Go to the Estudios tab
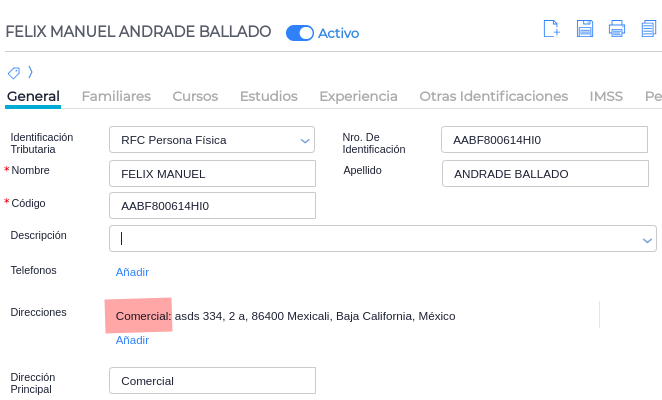This screenshot has width=662, height=400. coord(268,97)
